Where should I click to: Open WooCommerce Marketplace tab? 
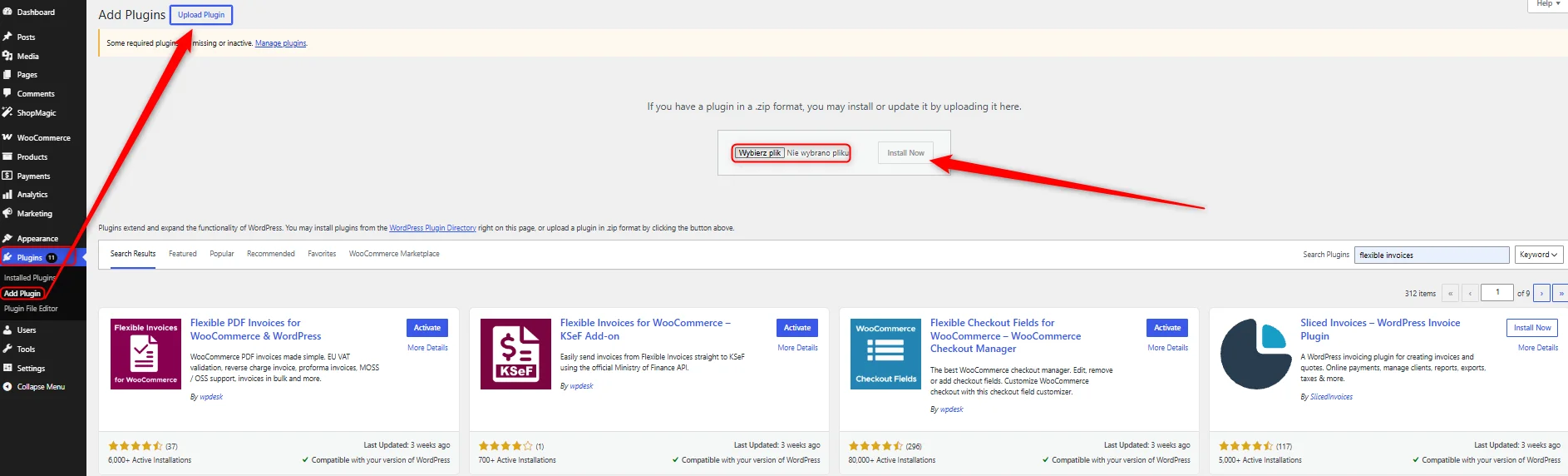coord(394,254)
